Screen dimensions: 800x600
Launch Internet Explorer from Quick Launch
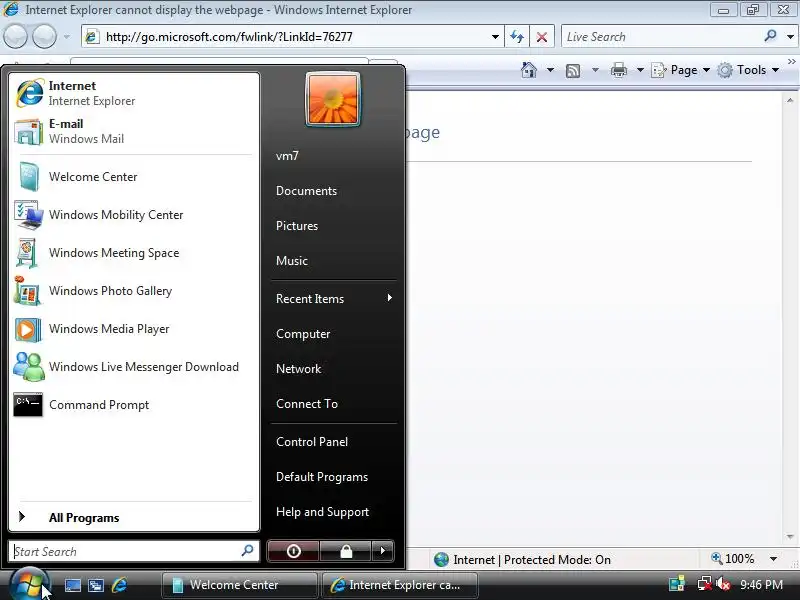[119, 585]
